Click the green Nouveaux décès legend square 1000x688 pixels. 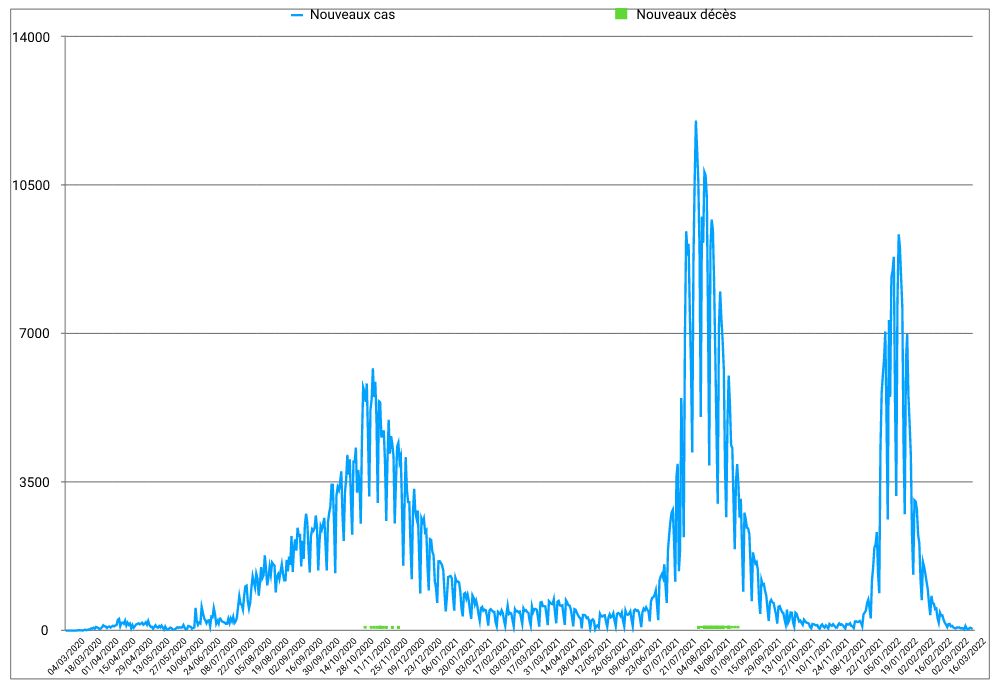[x=621, y=15]
